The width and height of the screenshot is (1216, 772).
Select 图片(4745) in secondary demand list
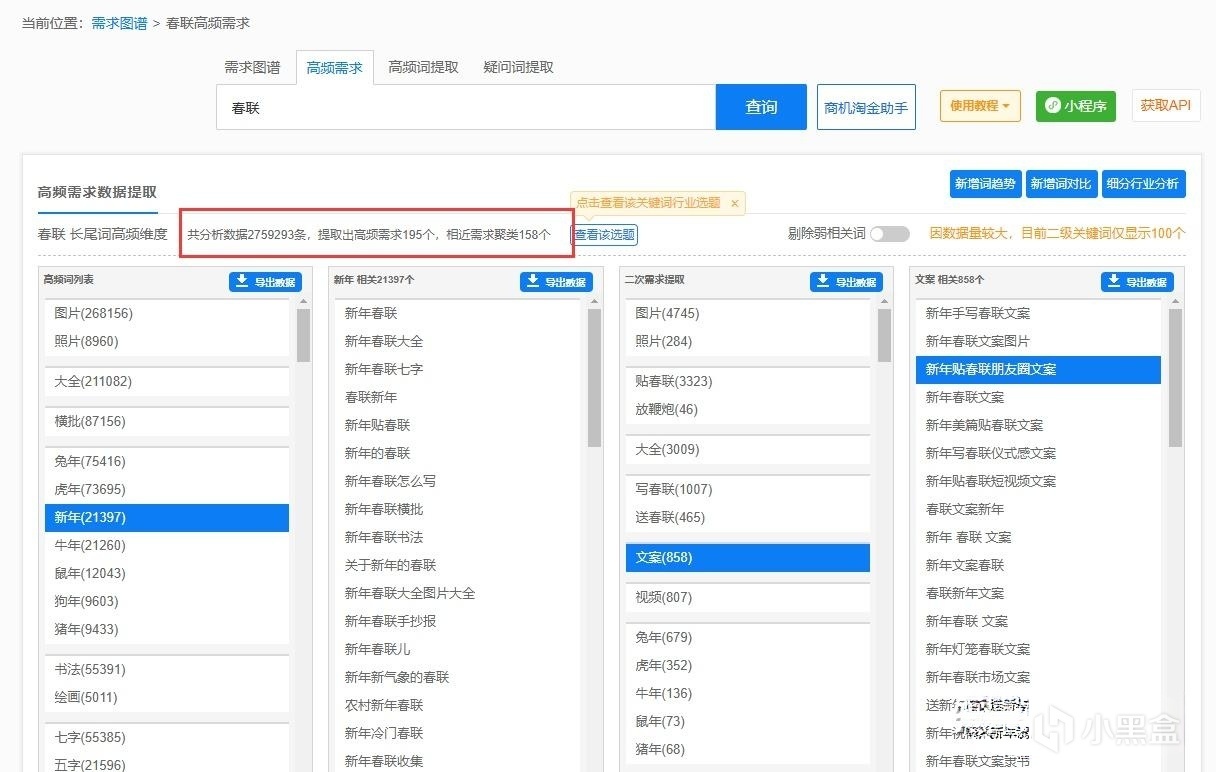coord(748,313)
